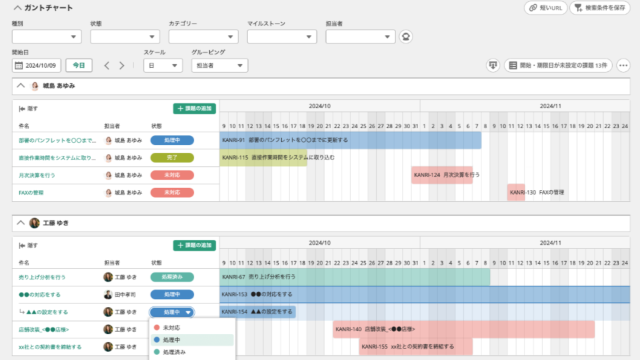Viewport: 640px width, 360px height.
Task: Open the マイルストーン filter dropdown
Action: click(x=282, y=37)
